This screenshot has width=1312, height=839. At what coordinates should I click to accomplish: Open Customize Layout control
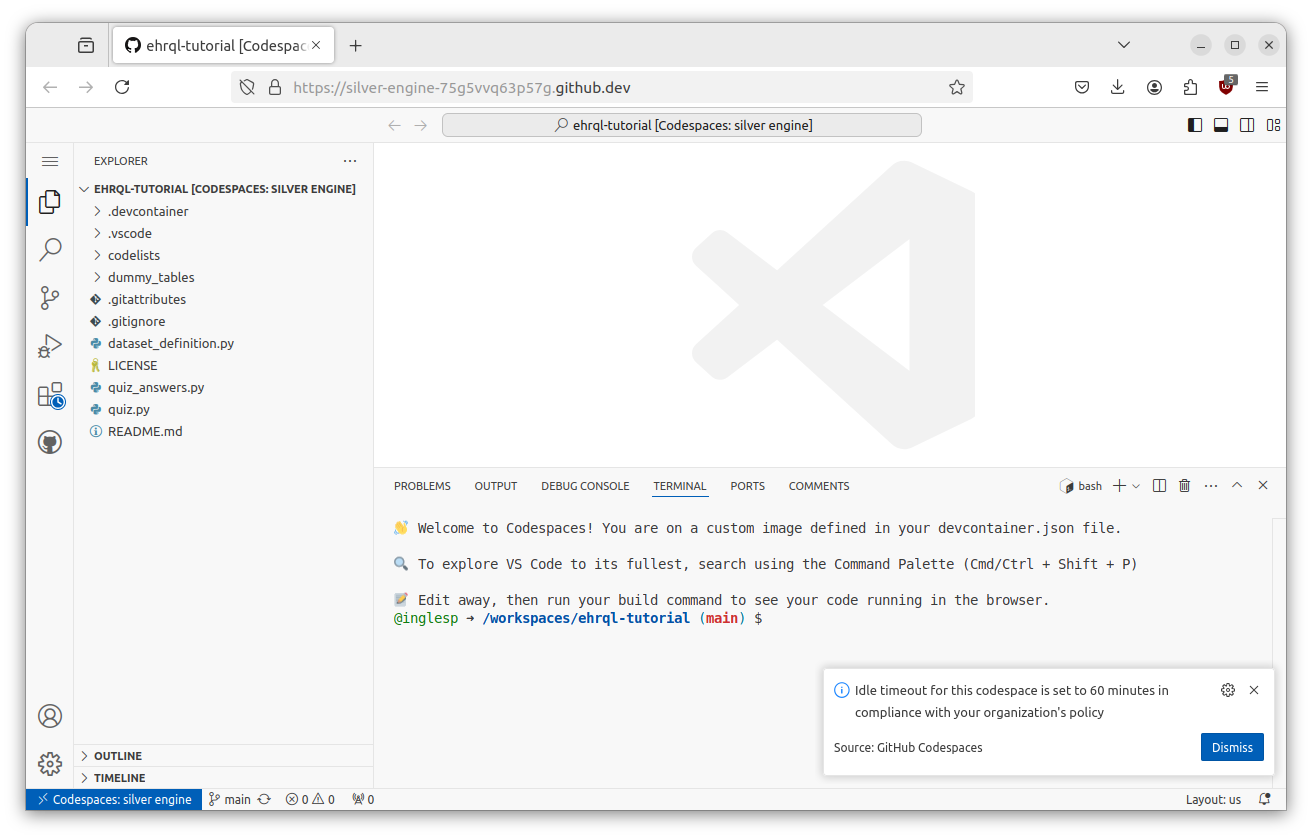1273,125
